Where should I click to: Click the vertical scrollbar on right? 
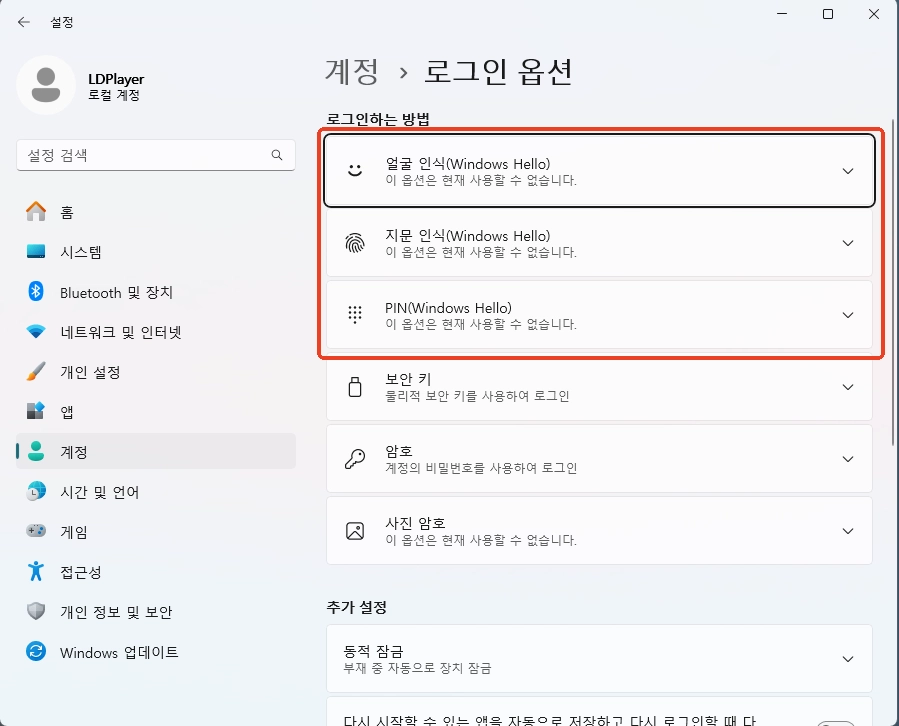[893, 282]
